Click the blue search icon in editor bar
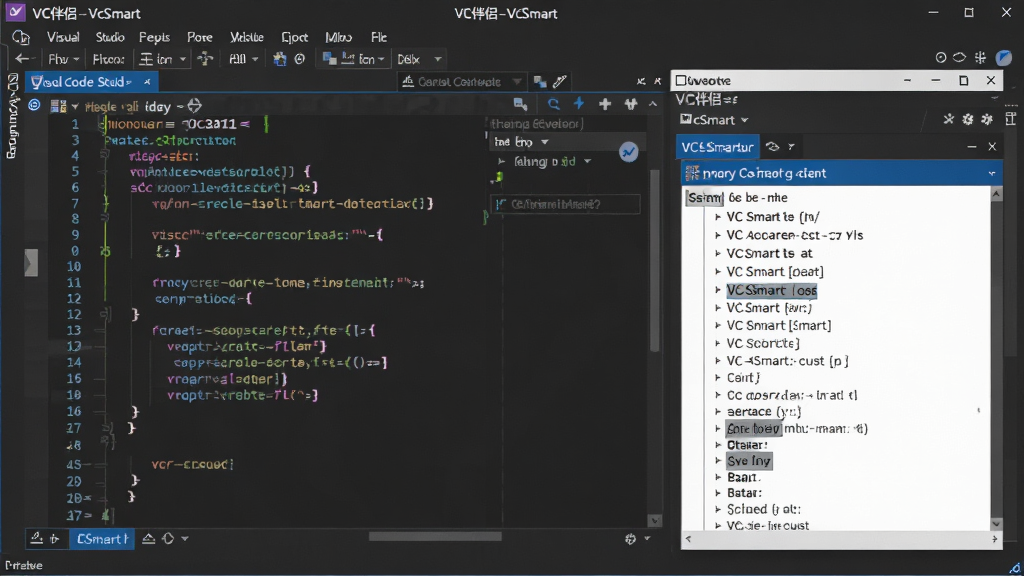1024x576 pixels. pyautogui.click(x=553, y=104)
